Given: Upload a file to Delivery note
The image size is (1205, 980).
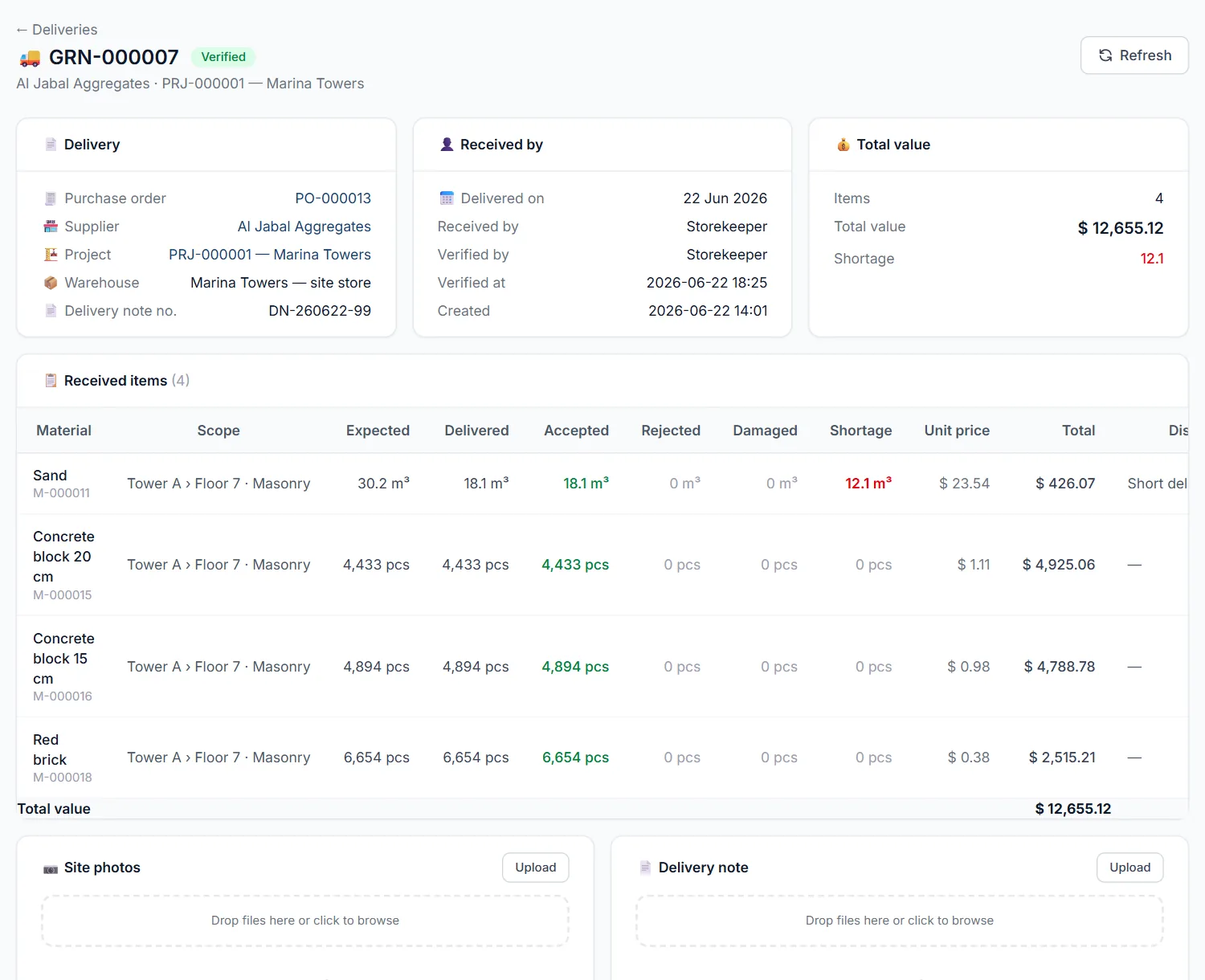Looking at the screenshot, I should click(1130, 868).
